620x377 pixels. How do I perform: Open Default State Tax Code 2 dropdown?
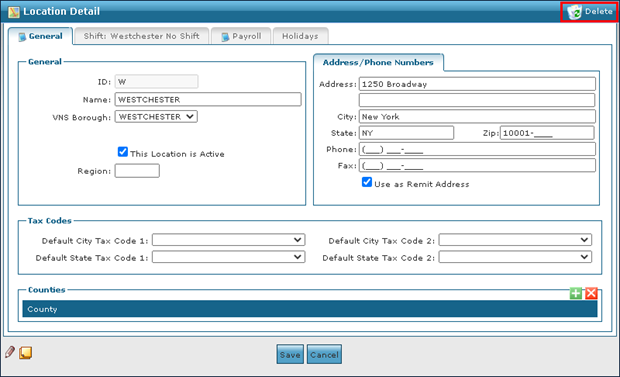tap(515, 257)
